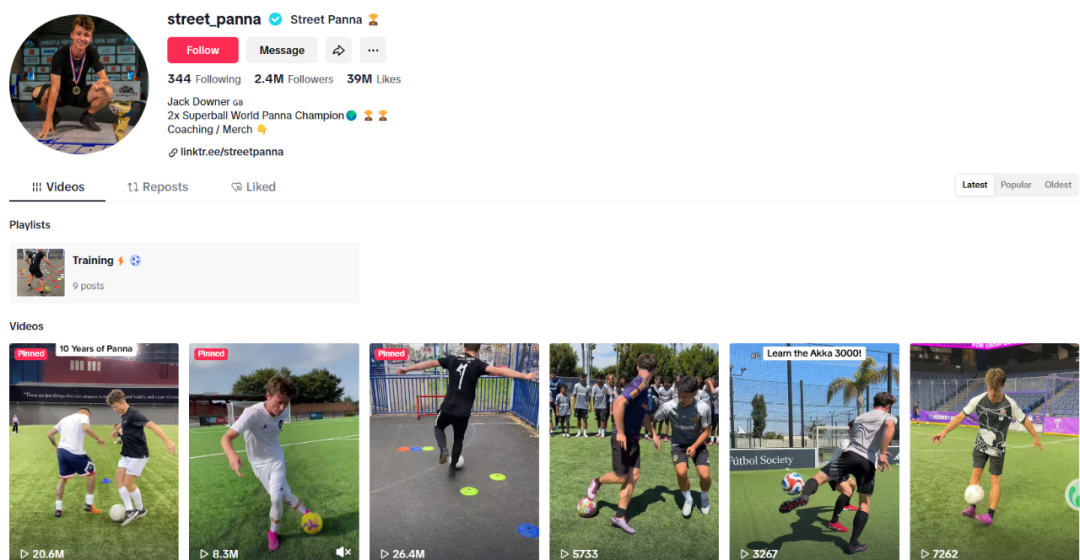Select the Popular sort option
The image size is (1080, 560).
(x=1015, y=185)
